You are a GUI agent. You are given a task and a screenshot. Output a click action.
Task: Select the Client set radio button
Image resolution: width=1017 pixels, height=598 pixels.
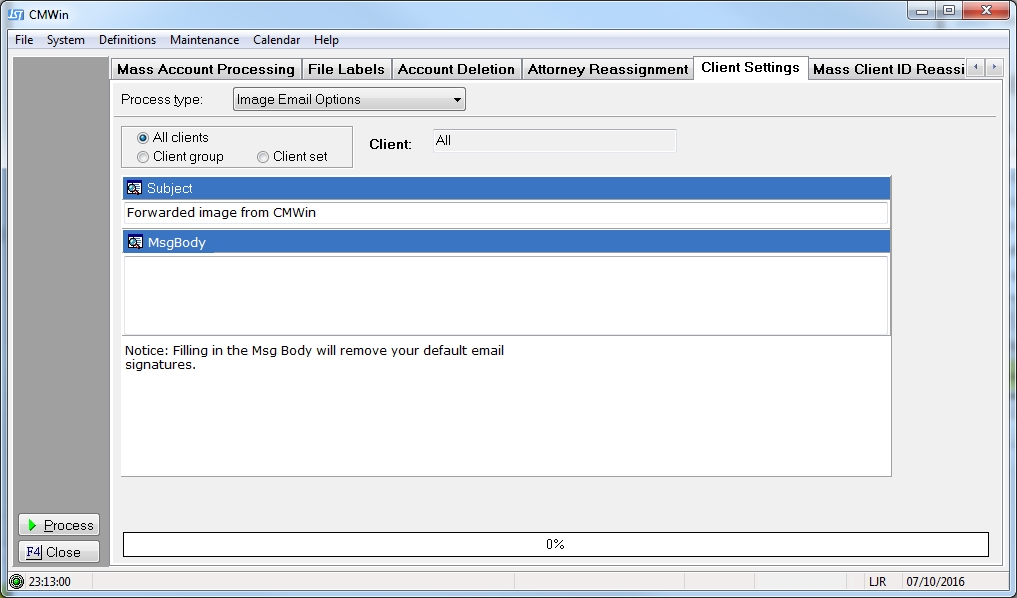pos(263,157)
